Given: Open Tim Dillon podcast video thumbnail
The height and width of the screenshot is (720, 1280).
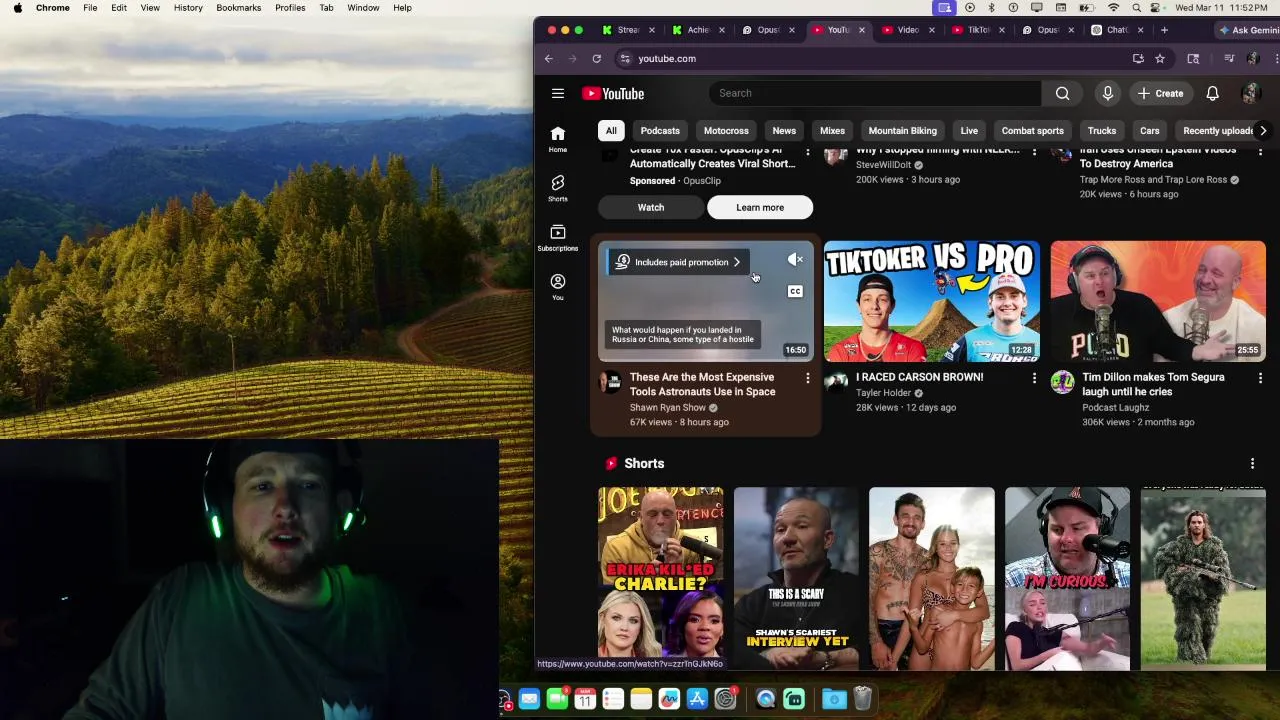Looking at the screenshot, I should tap(1158, 301).
